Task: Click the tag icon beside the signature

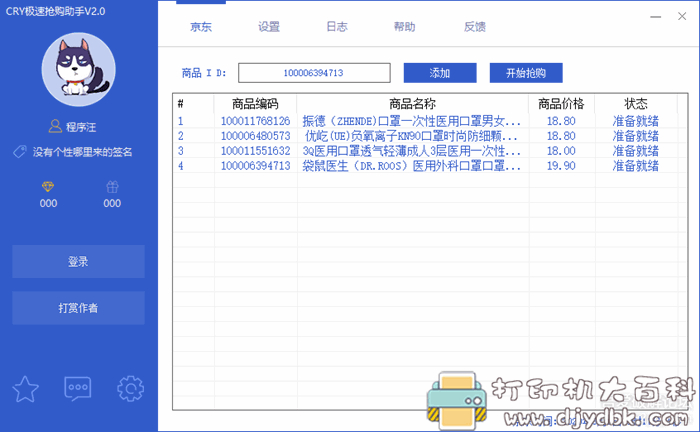Action: point(20,152)
